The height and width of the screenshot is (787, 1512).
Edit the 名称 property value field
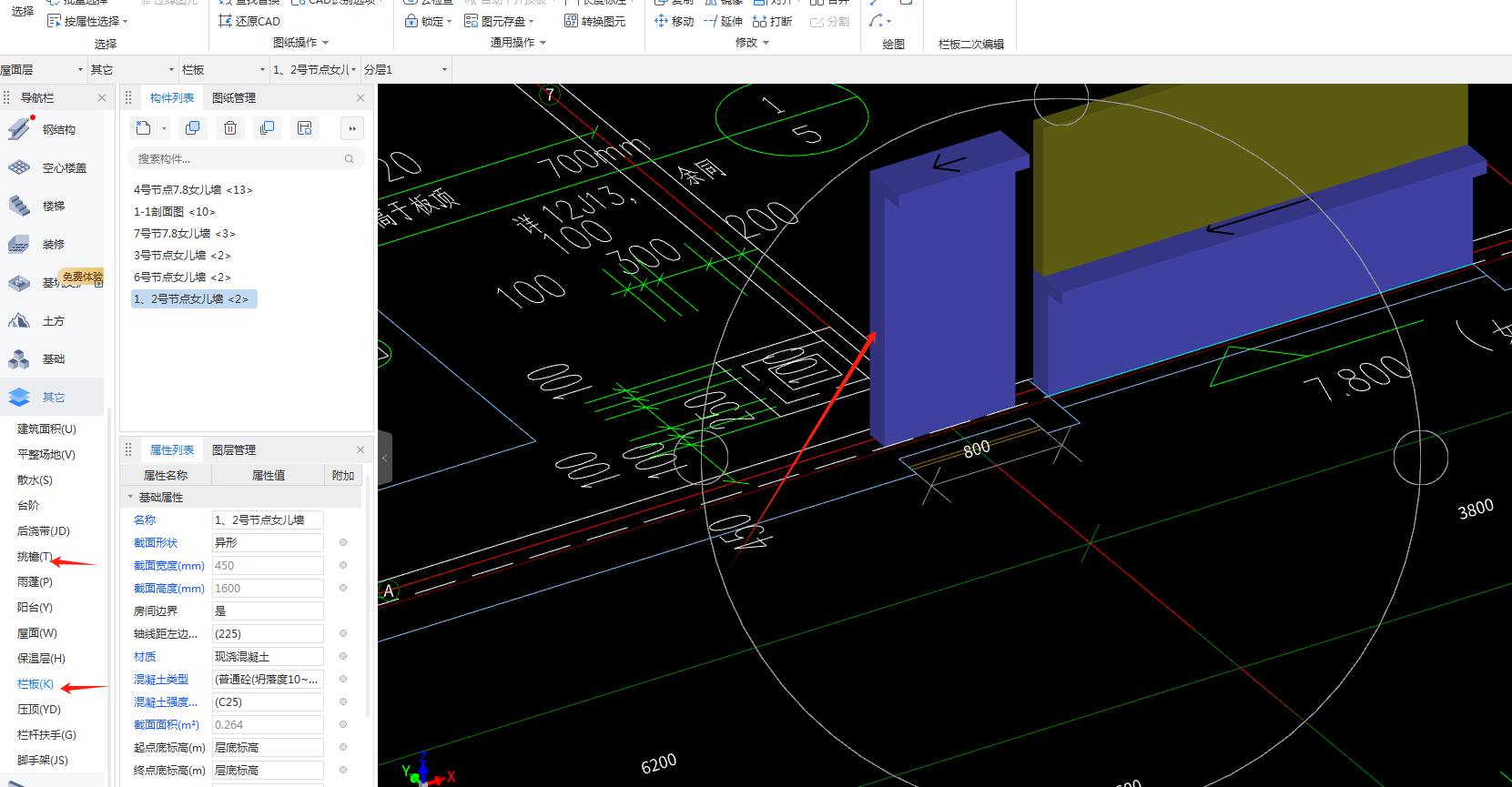pos(268,520)
